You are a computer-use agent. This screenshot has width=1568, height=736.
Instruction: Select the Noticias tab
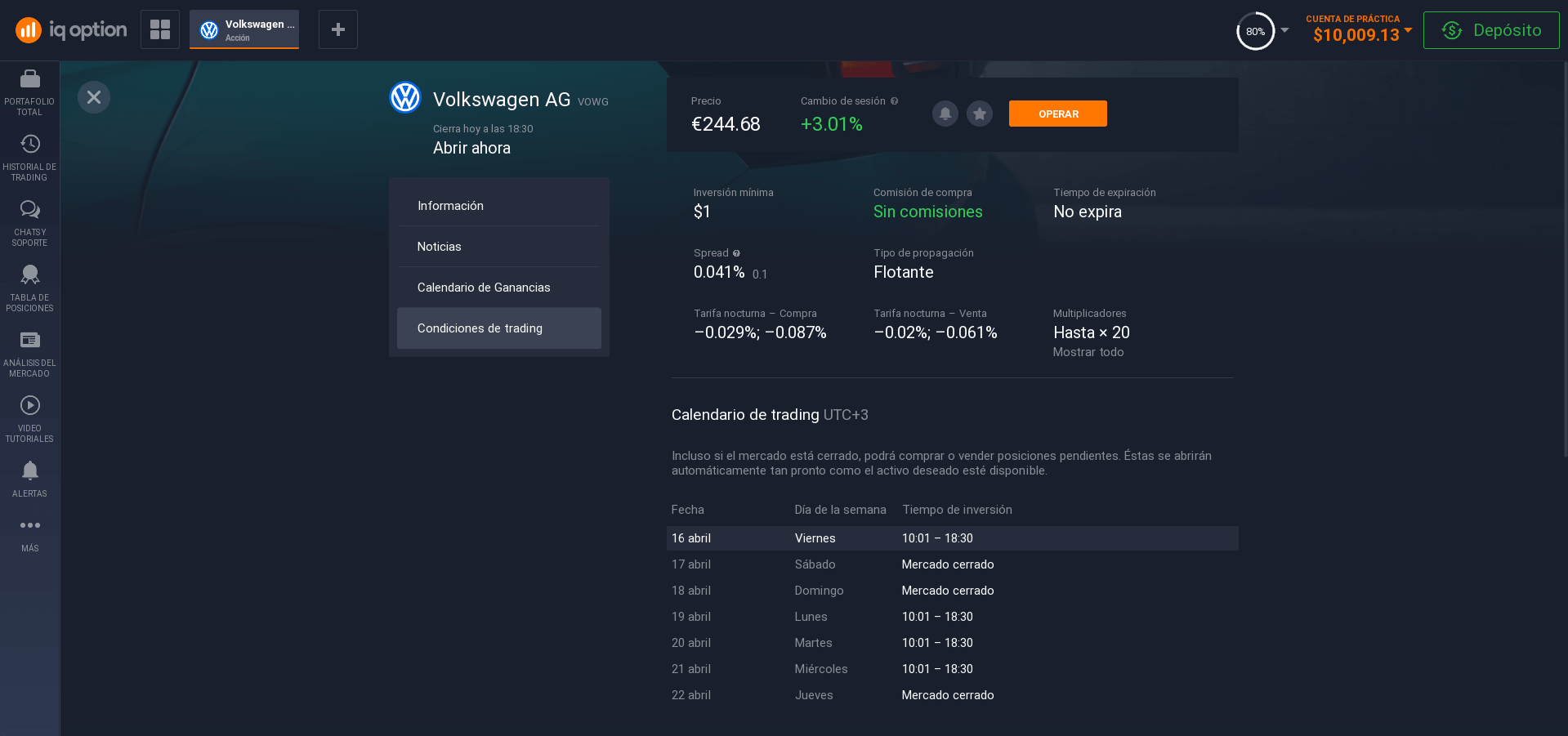tap(499, 247)
